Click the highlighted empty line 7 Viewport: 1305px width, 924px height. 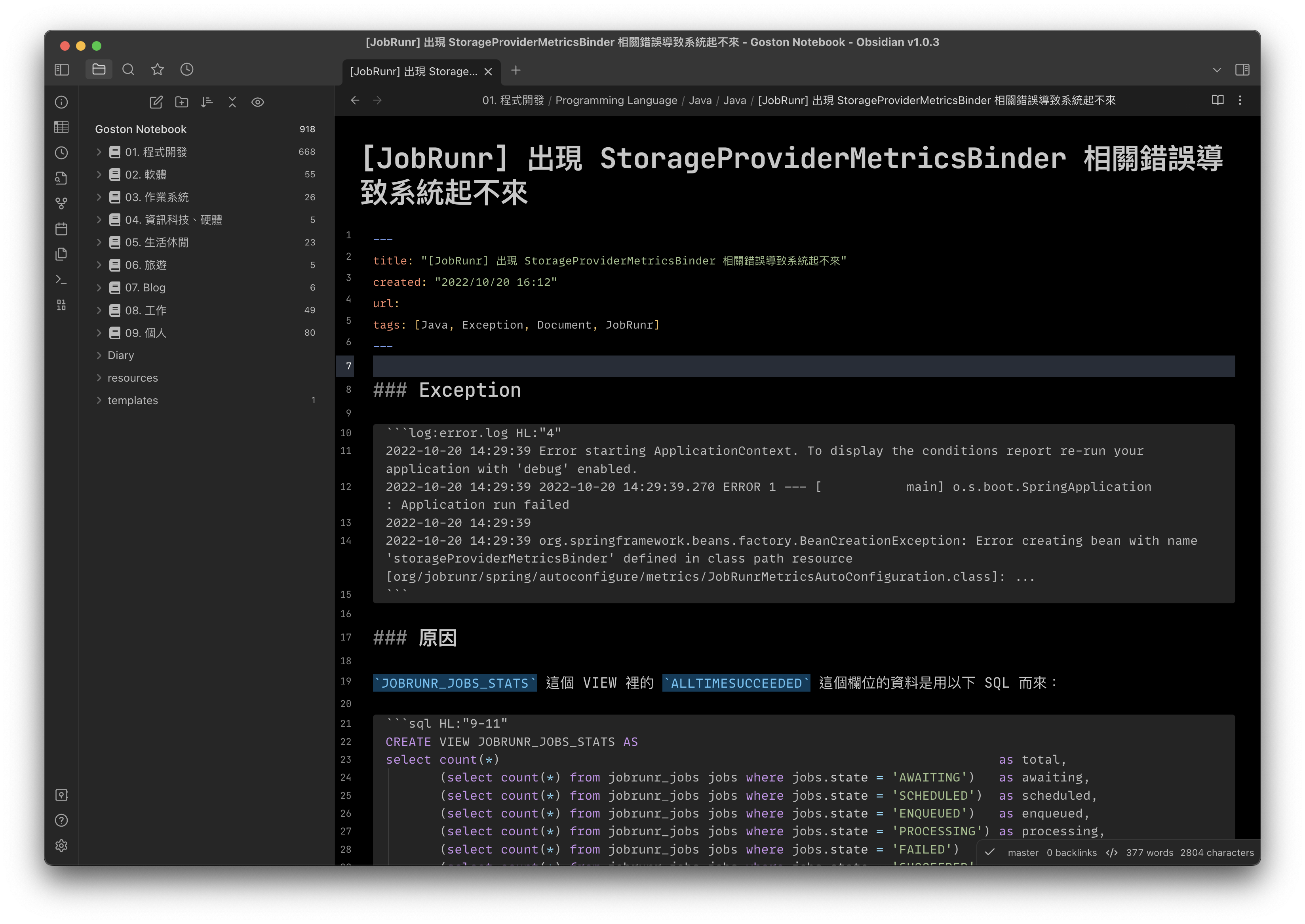coord(803,366)
